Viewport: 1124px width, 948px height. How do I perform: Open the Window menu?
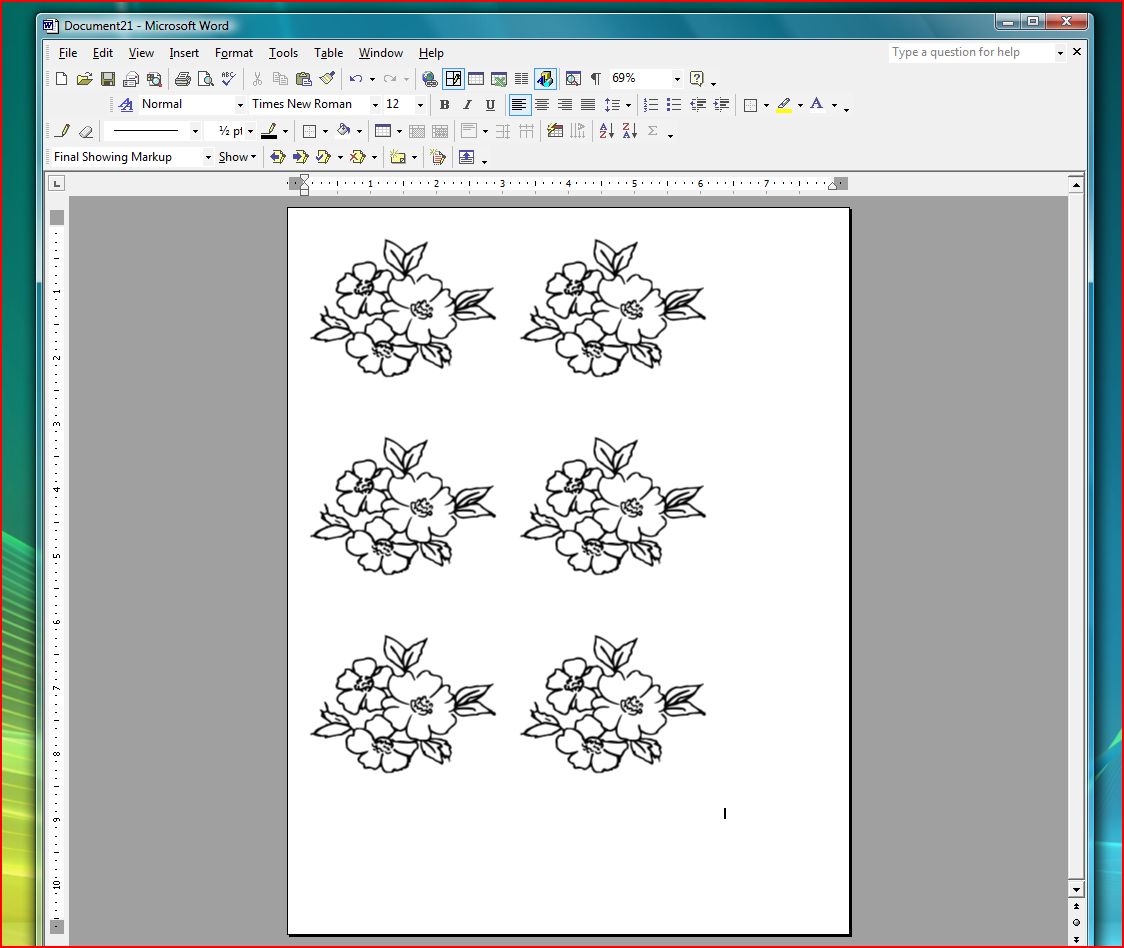click(381, 53)
